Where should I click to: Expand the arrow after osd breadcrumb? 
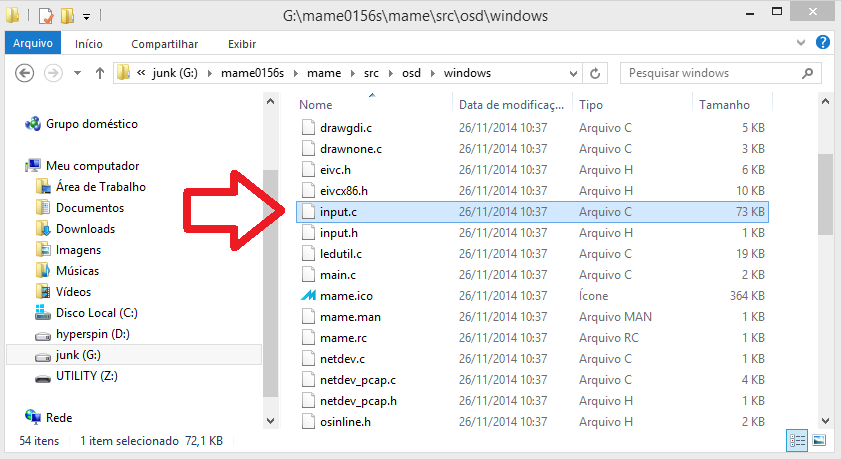tap(432, 73)
